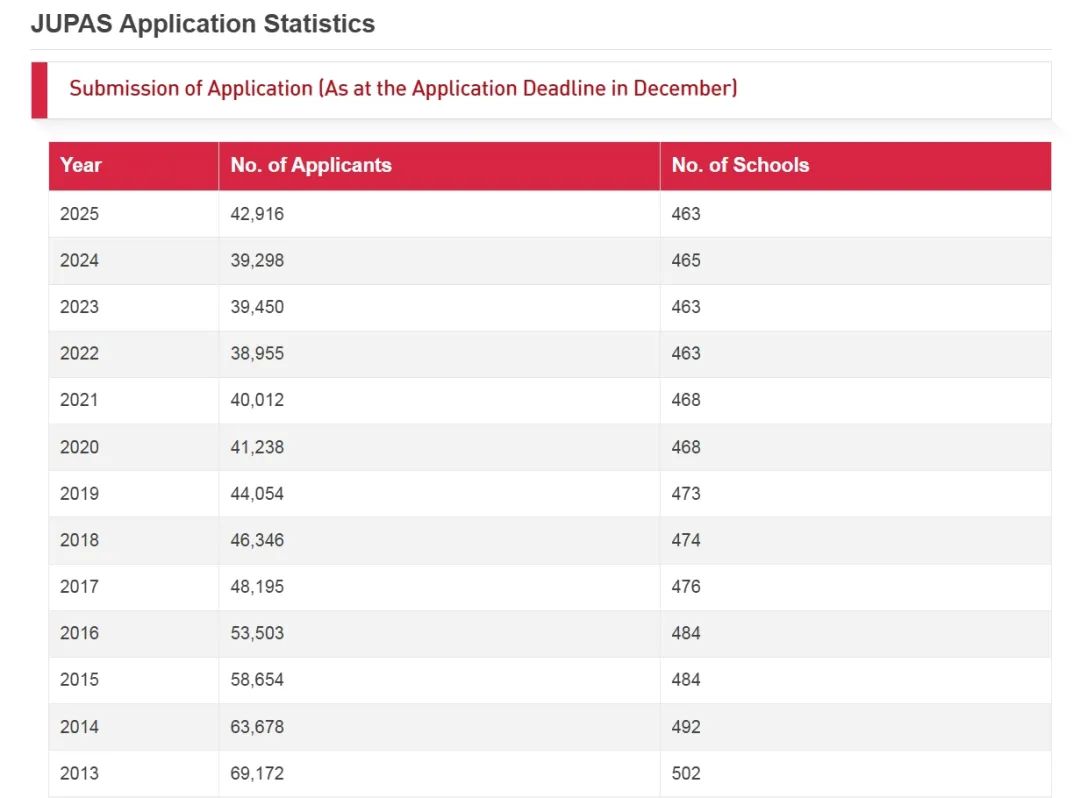This screenshot has height=798, width=1080.
Task: Select applicants value 39,450
Action: [x=257, y=307]
